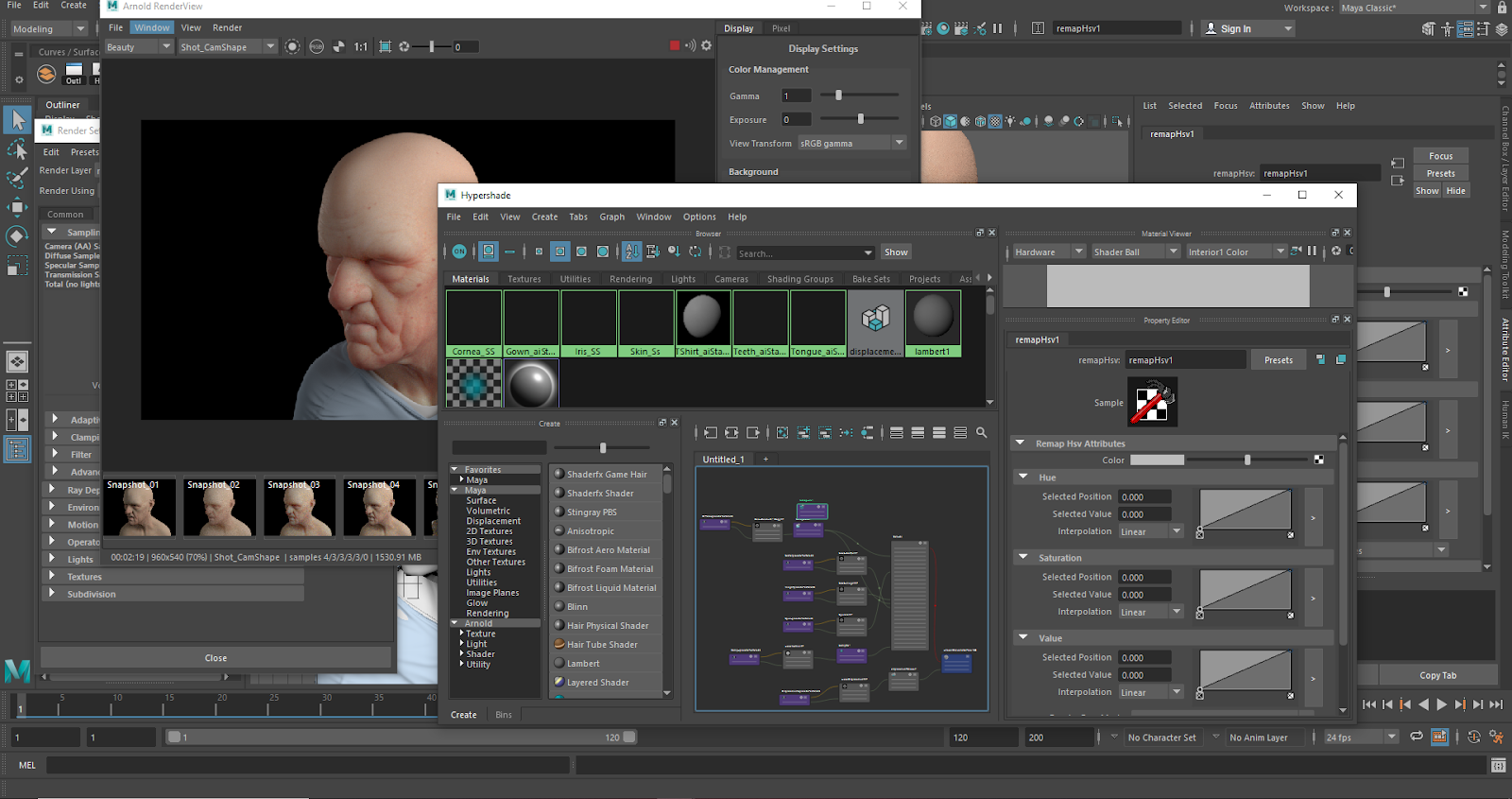Open Hardware renderer dropdown in Material Viewer
Viewport: 1512px width, 799px height.
pyautogui.click(x=1048, y=252)
